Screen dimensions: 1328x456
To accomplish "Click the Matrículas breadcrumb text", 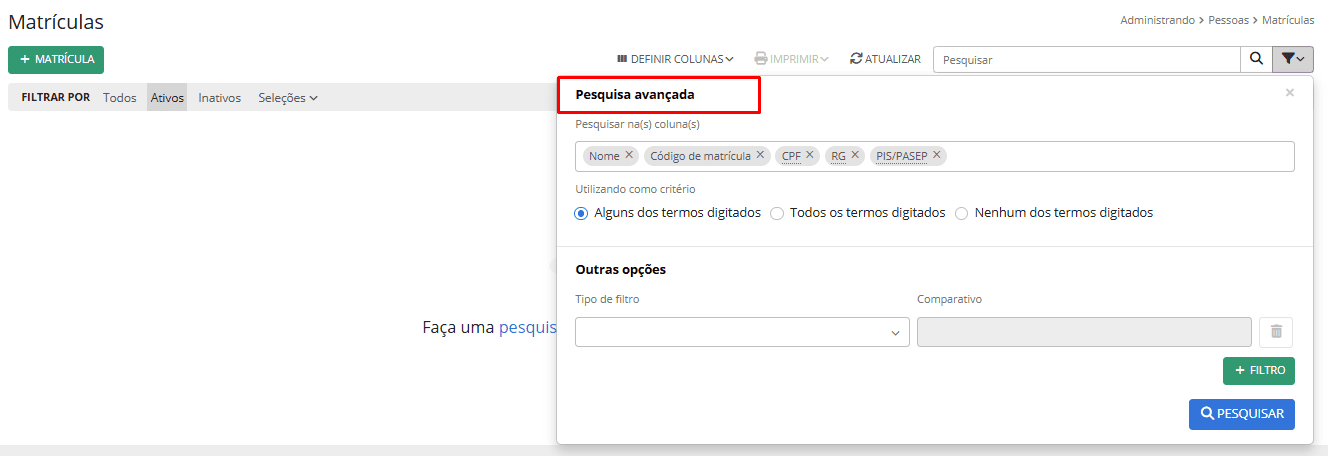I will (1288, 20).
